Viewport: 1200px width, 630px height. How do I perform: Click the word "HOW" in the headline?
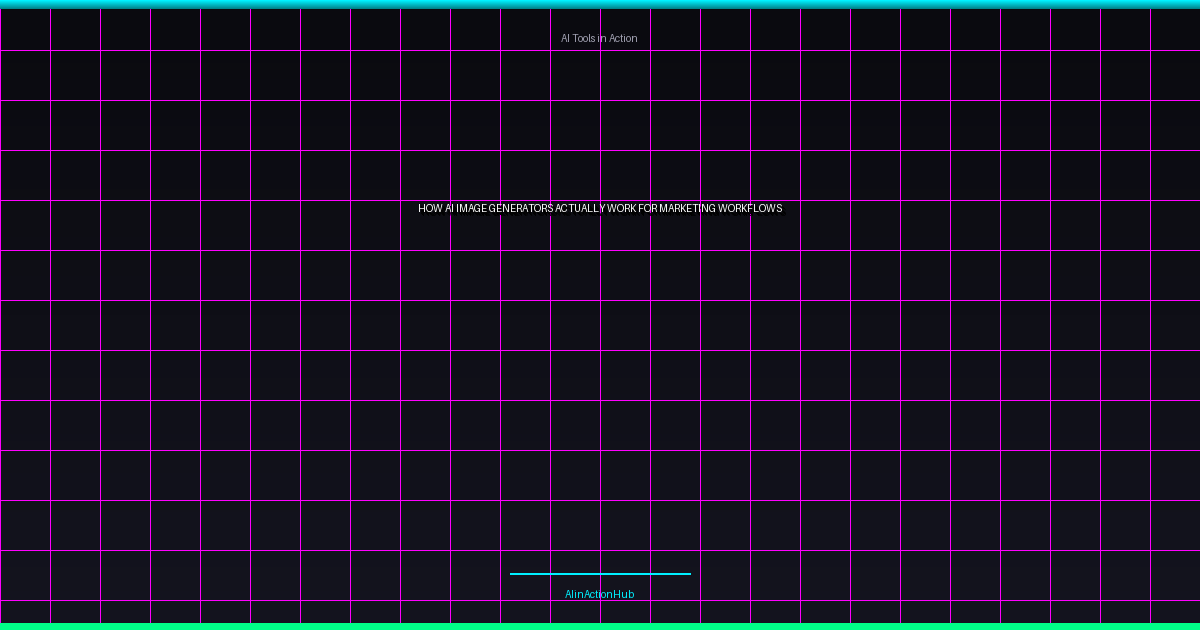click(x=430, y=209)
